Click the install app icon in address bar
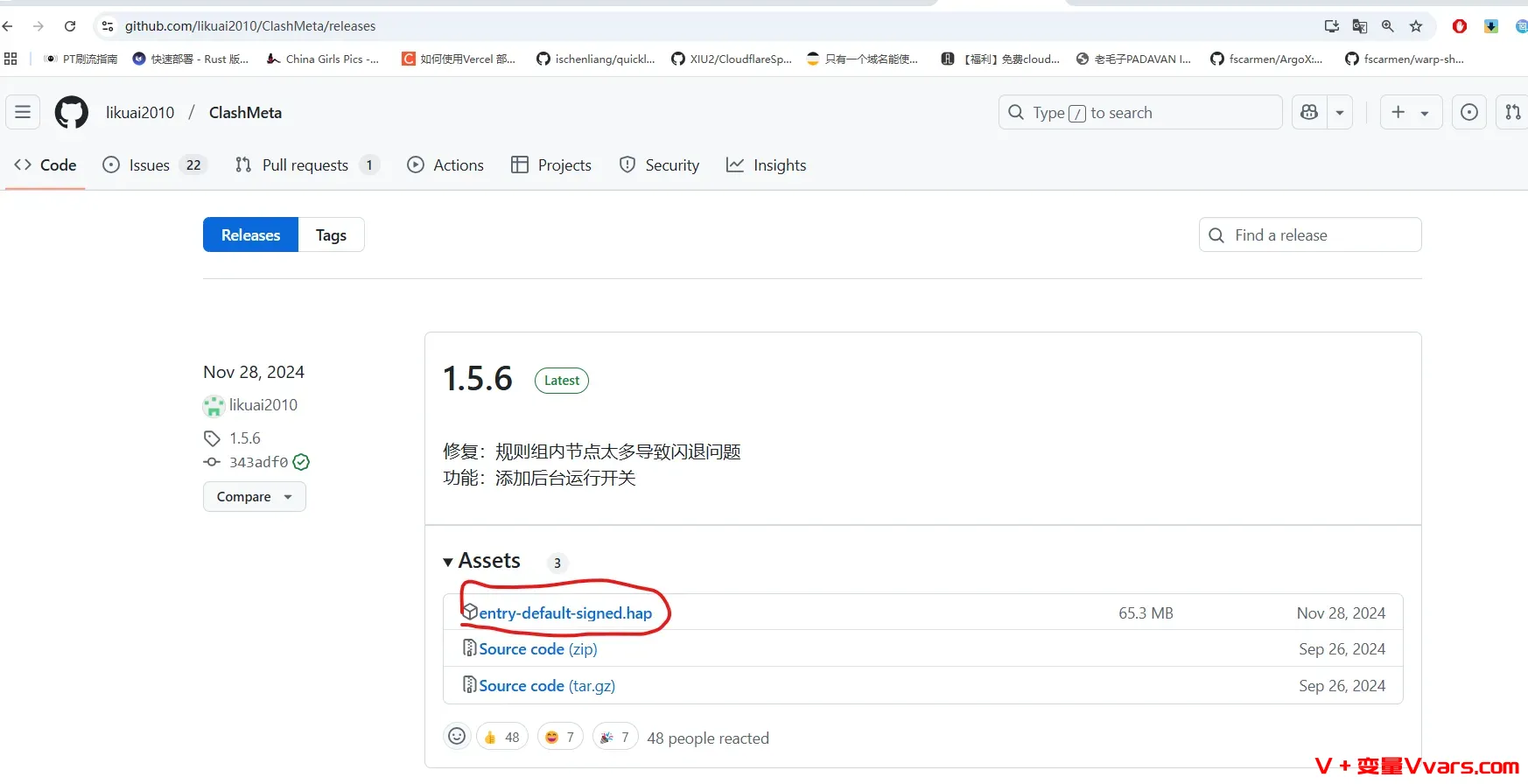The width and height of the screenshot is (1528, 784). click(x=1332, y=26)
